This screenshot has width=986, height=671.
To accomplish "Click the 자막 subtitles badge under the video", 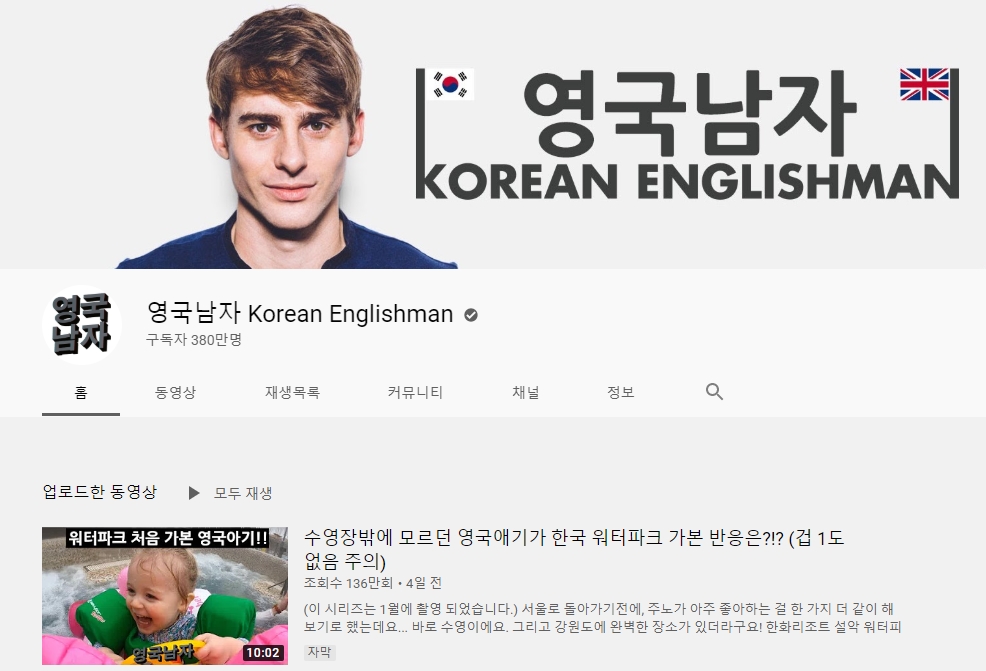I will [319, 652].
